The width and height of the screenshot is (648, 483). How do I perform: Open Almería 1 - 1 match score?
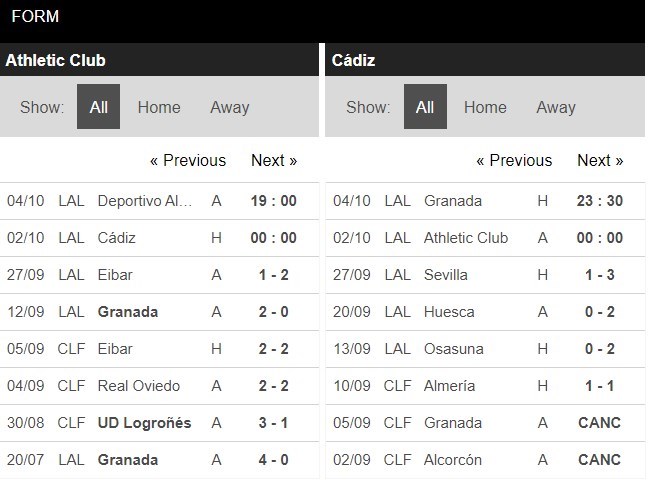coord(600,386)
